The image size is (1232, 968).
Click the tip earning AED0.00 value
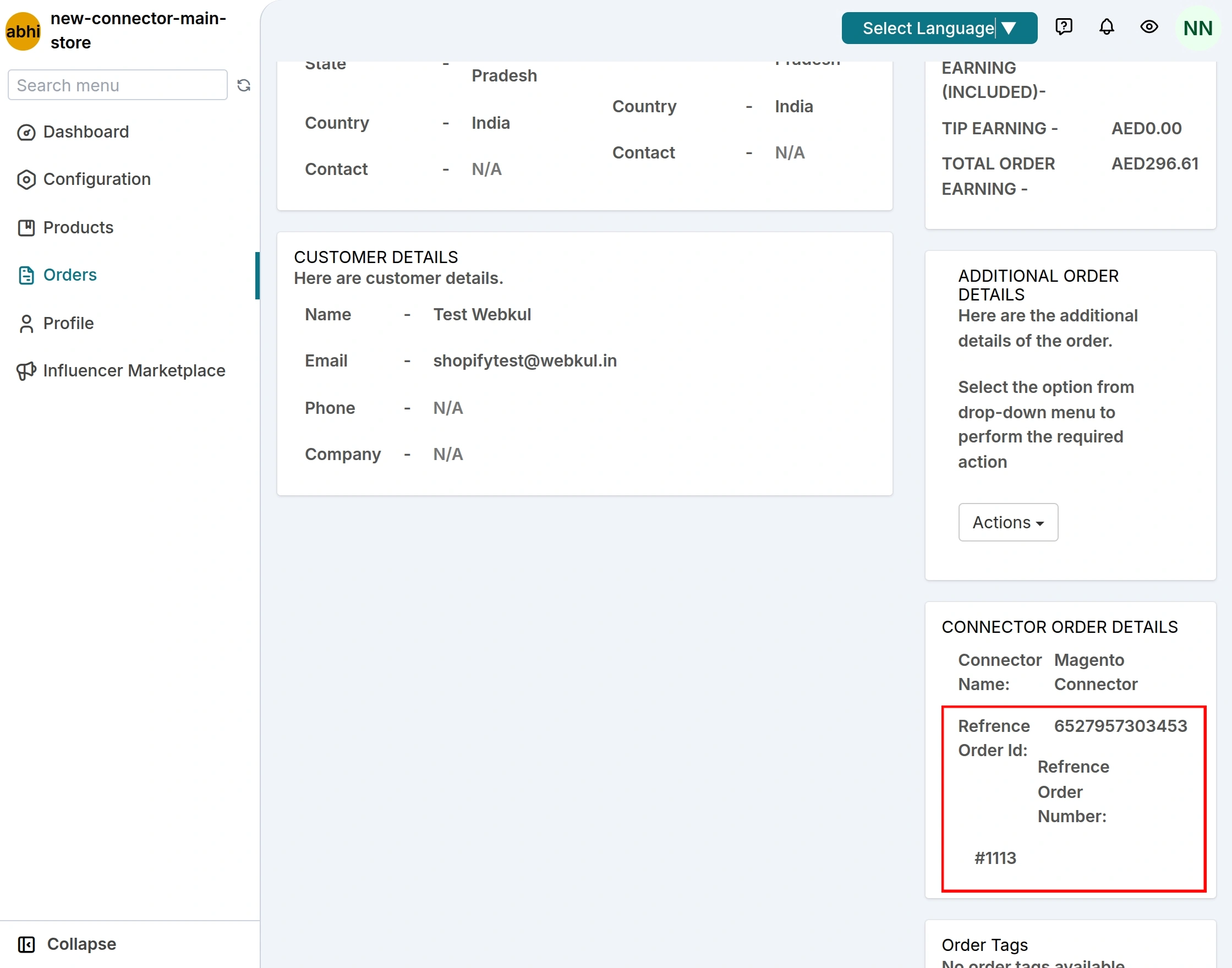click(x=1146, y=129)
